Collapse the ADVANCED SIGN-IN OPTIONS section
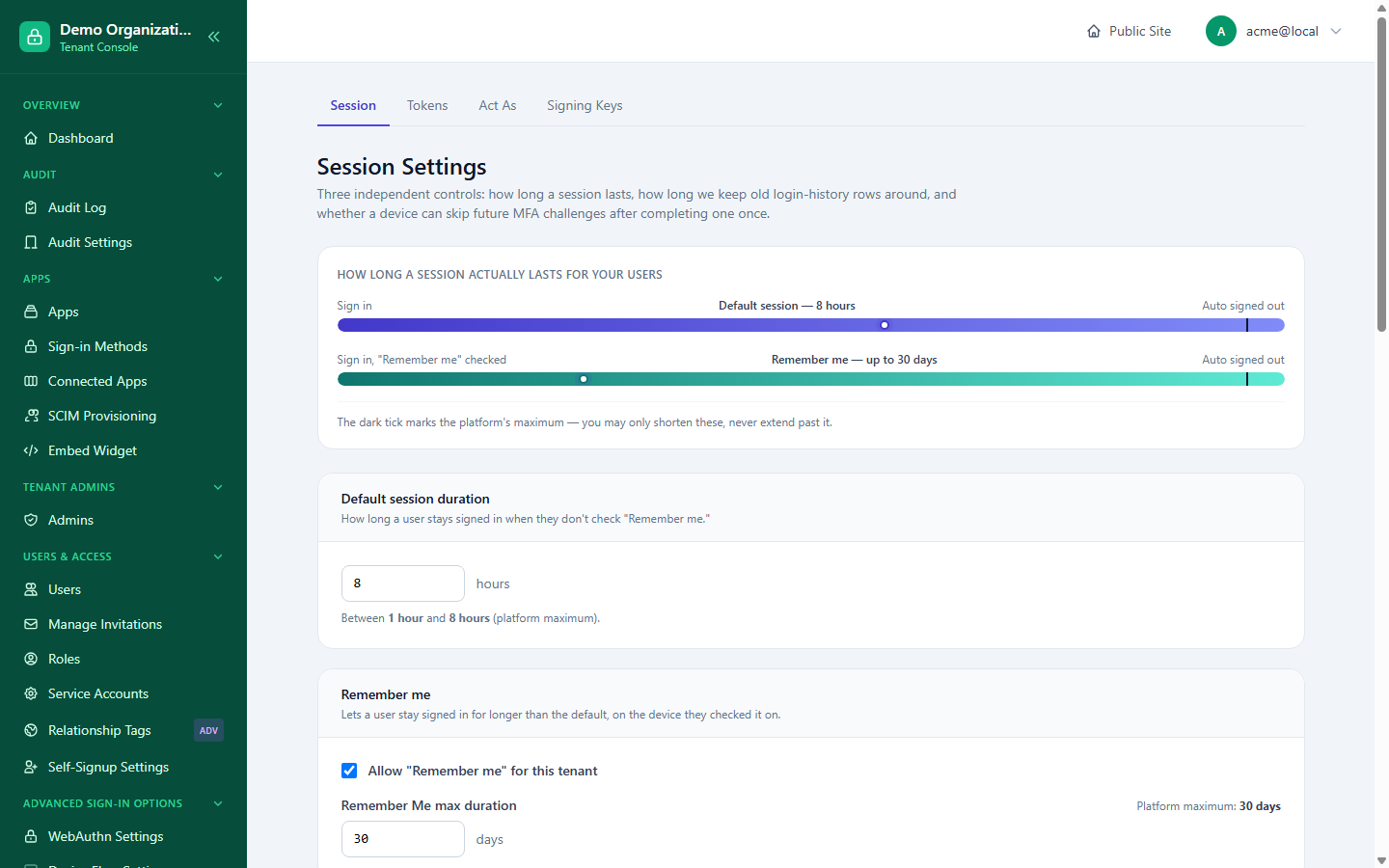The height and width of the screenshot is (868, 1389). [x=218, y=803]
